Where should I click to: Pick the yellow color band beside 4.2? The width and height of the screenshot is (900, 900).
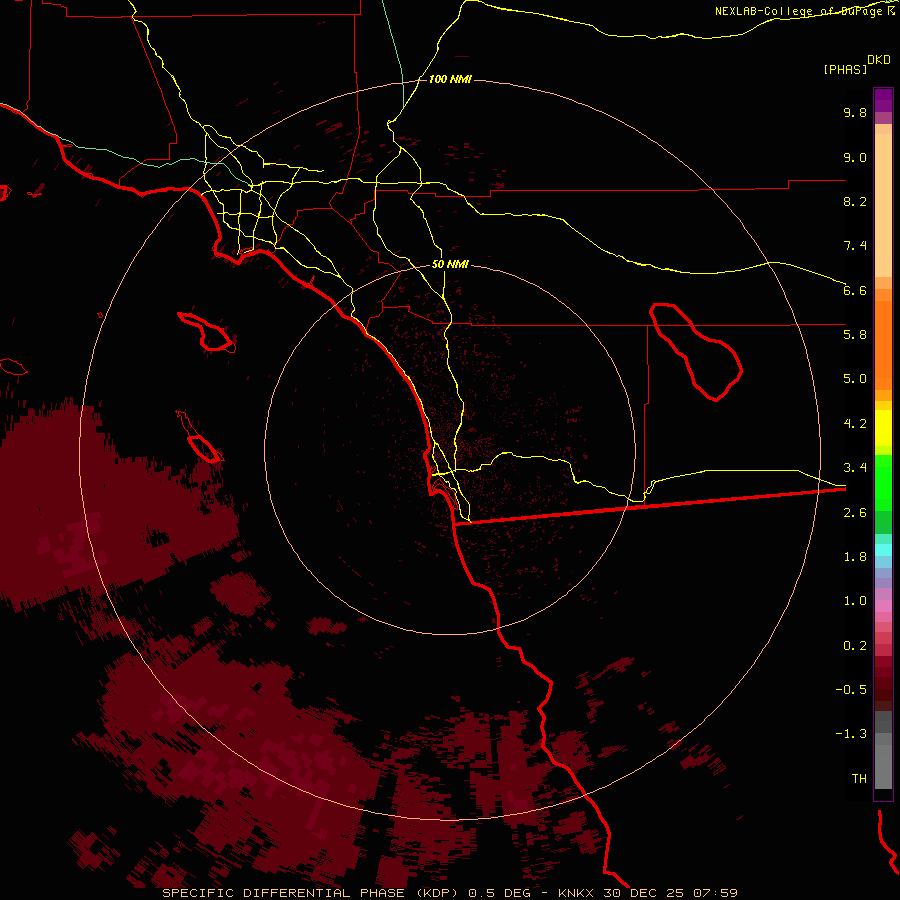883,428
